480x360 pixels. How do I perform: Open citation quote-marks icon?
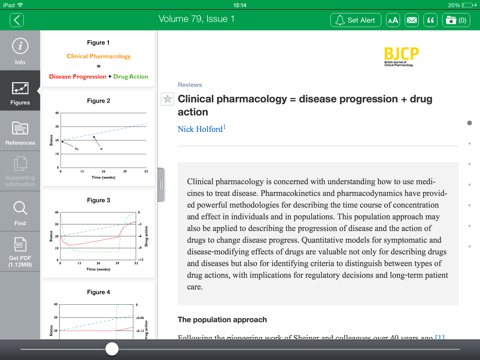point(430,20)
